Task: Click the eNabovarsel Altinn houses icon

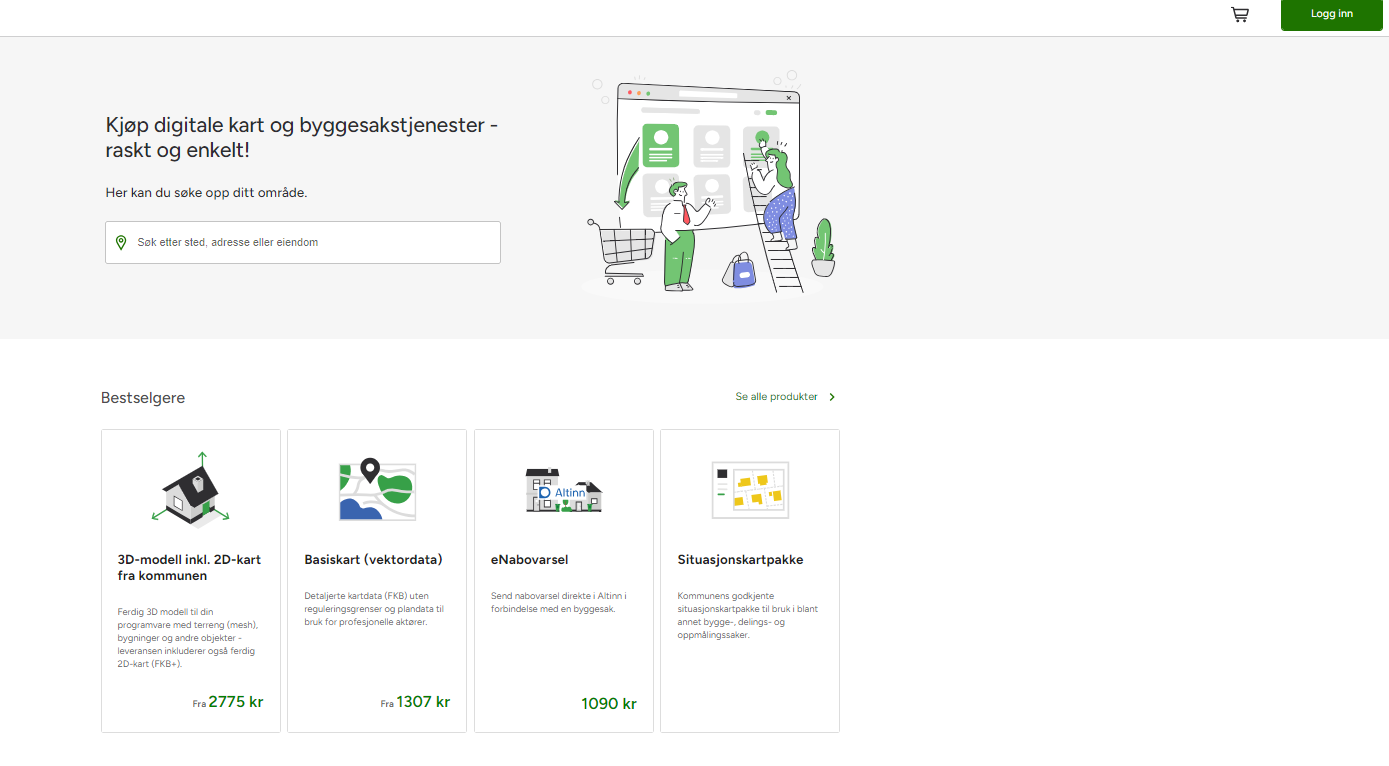Action: 564,490
